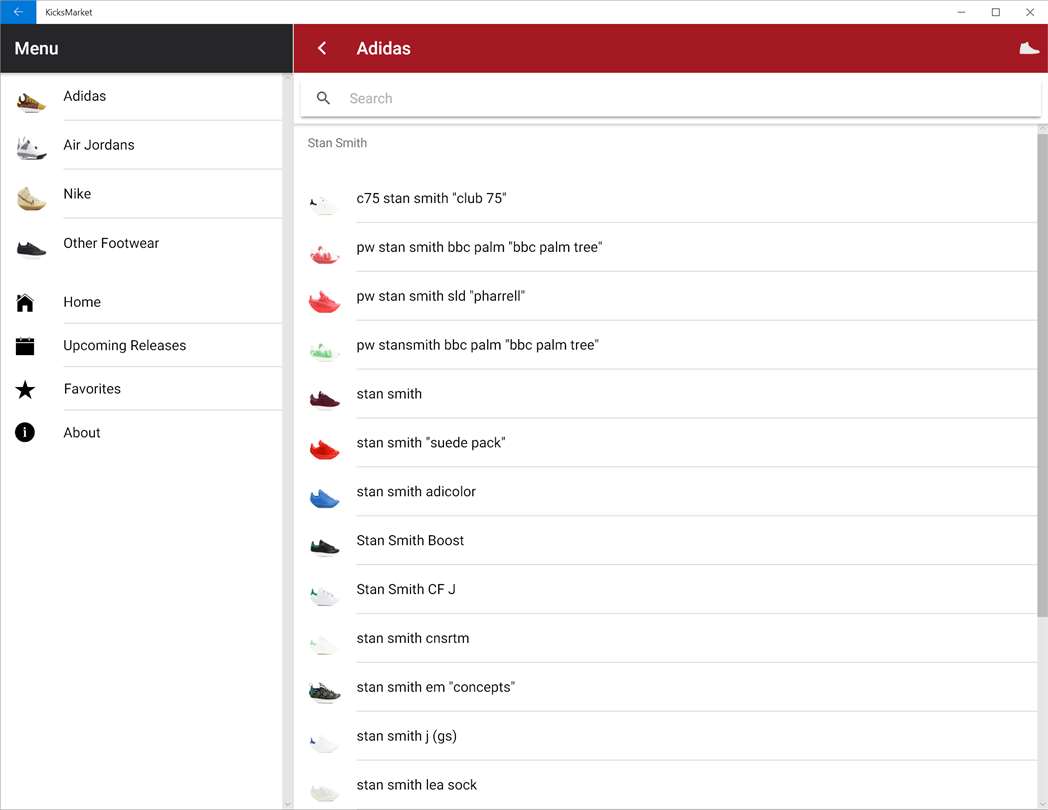The image size is (1048, 810).
Task: Click the Other Footwear black shoe icon
Action: click(31, 249)
